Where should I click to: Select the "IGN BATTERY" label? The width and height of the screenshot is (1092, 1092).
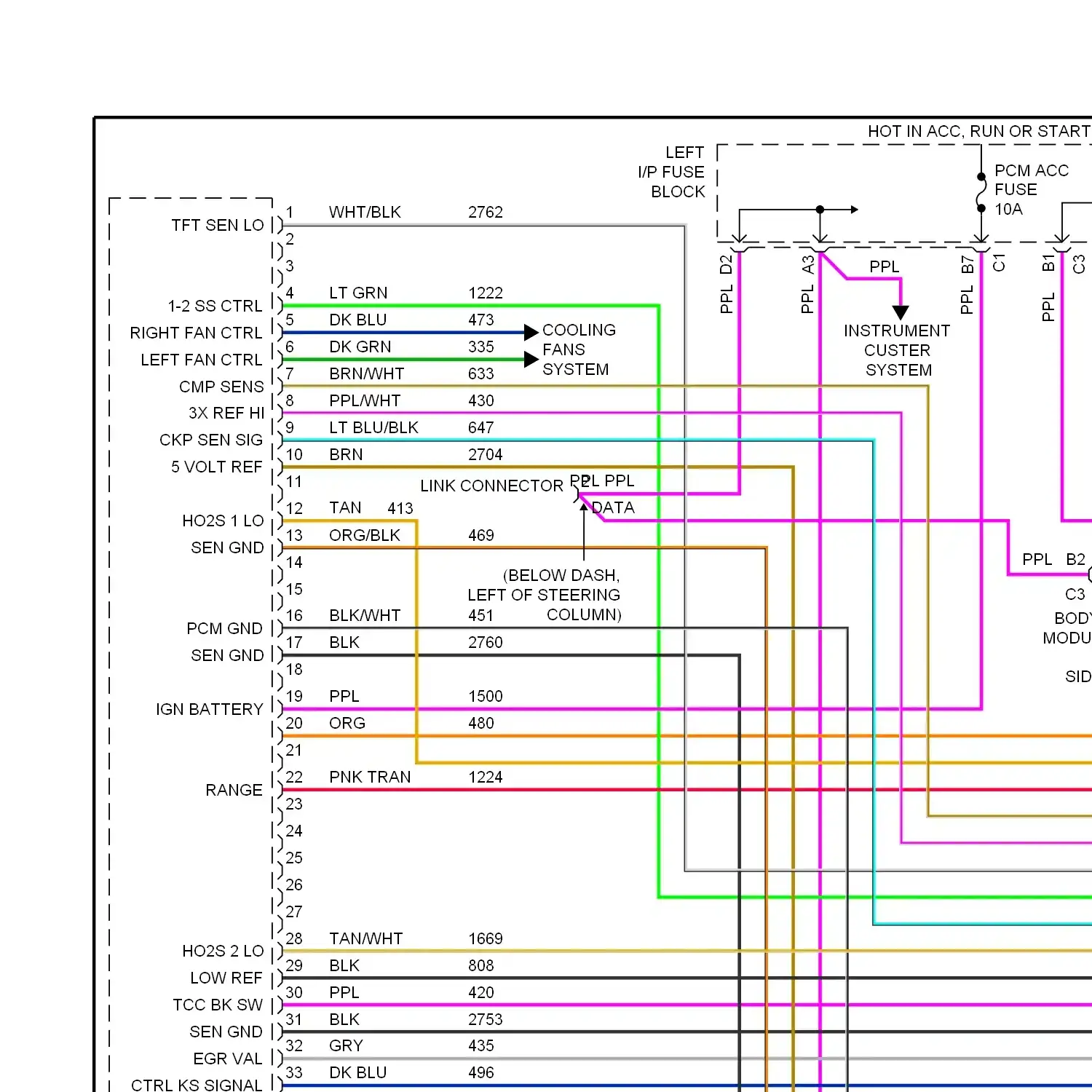[x=210, y=709]
